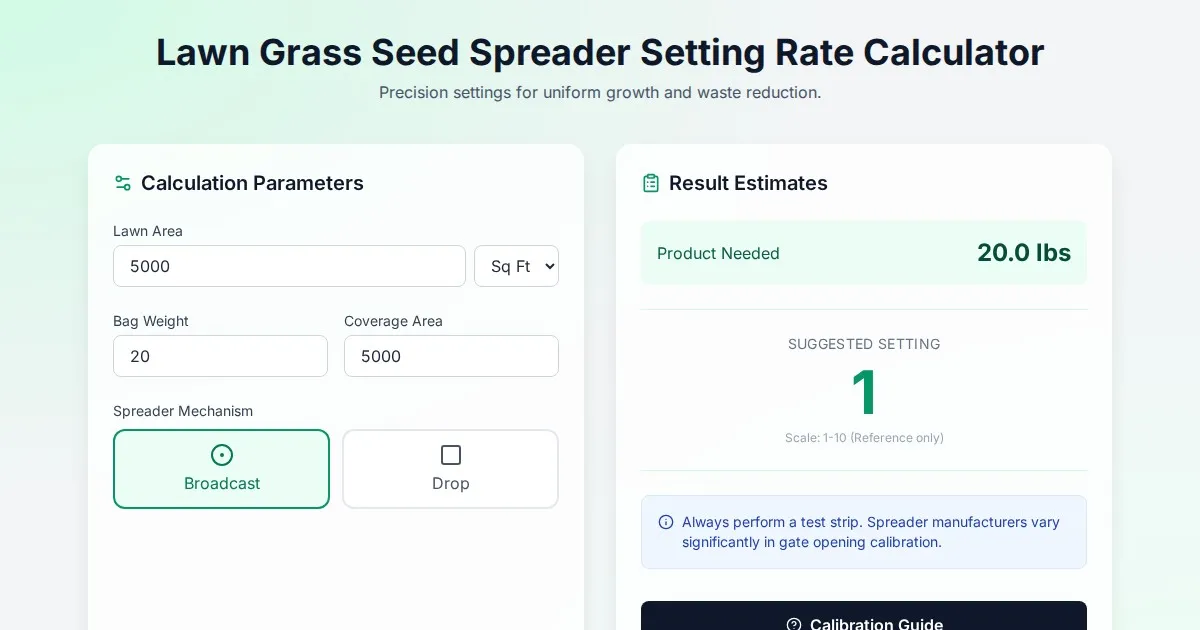Viewport: 1200px width, 630px height.
Task: Click the clipboard icon beside Result Estimates
Action: point(651,183)
